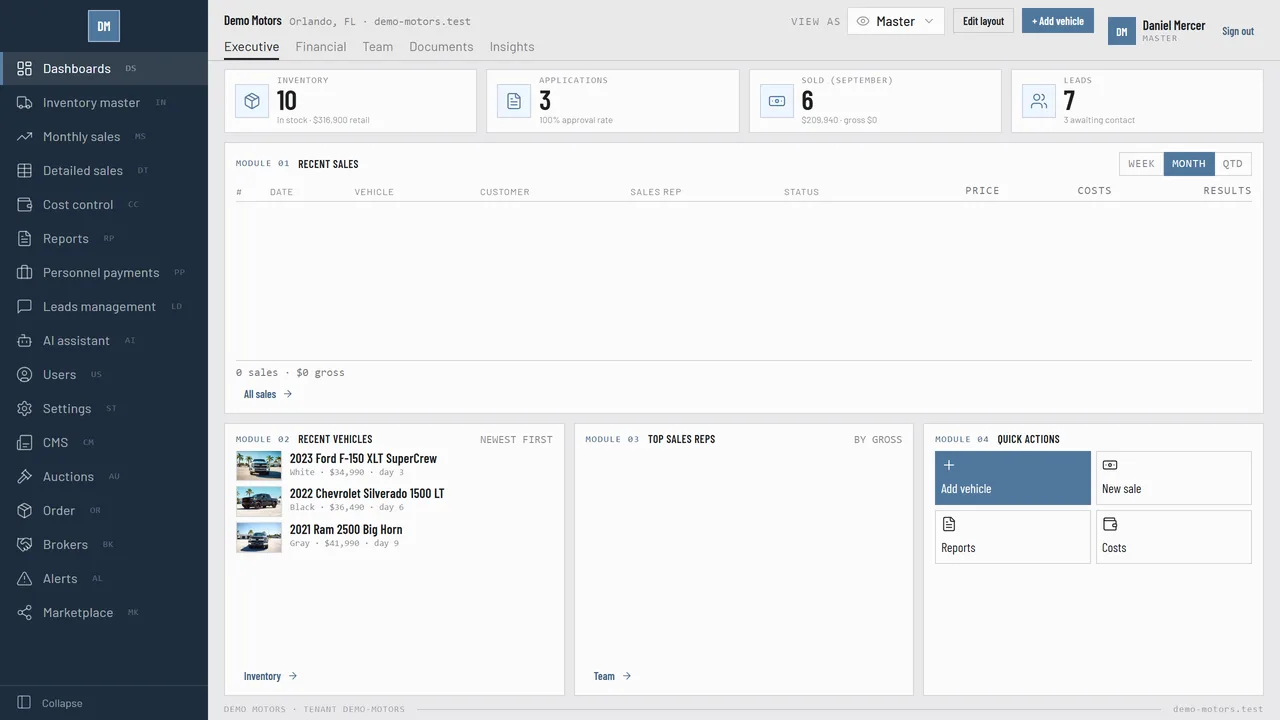This screenshot has width=1280, height=720.
Task: Click the Sold card cash icon
Action: pyautogui.click(x=776, y=101)
